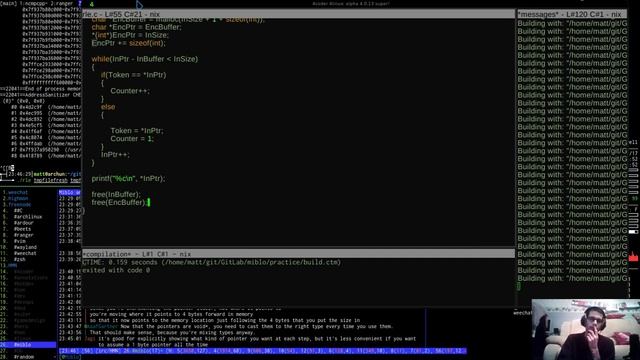Image resolution: width=640 pixels, height=360 pixels.
Task: Click the 'Now that the pointers are void*' message
Action: pos(256,327)
